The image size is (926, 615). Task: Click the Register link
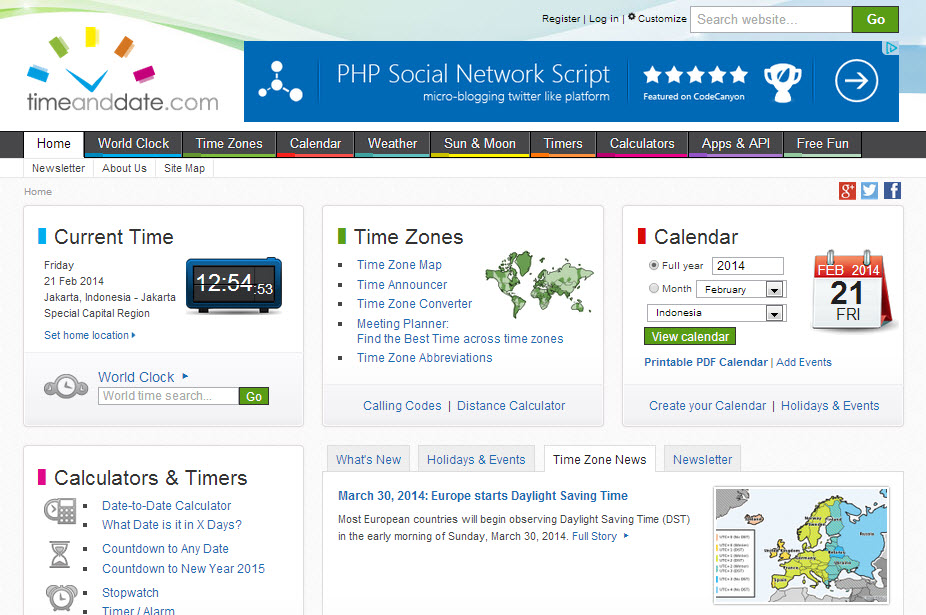[x=561, y=19]
